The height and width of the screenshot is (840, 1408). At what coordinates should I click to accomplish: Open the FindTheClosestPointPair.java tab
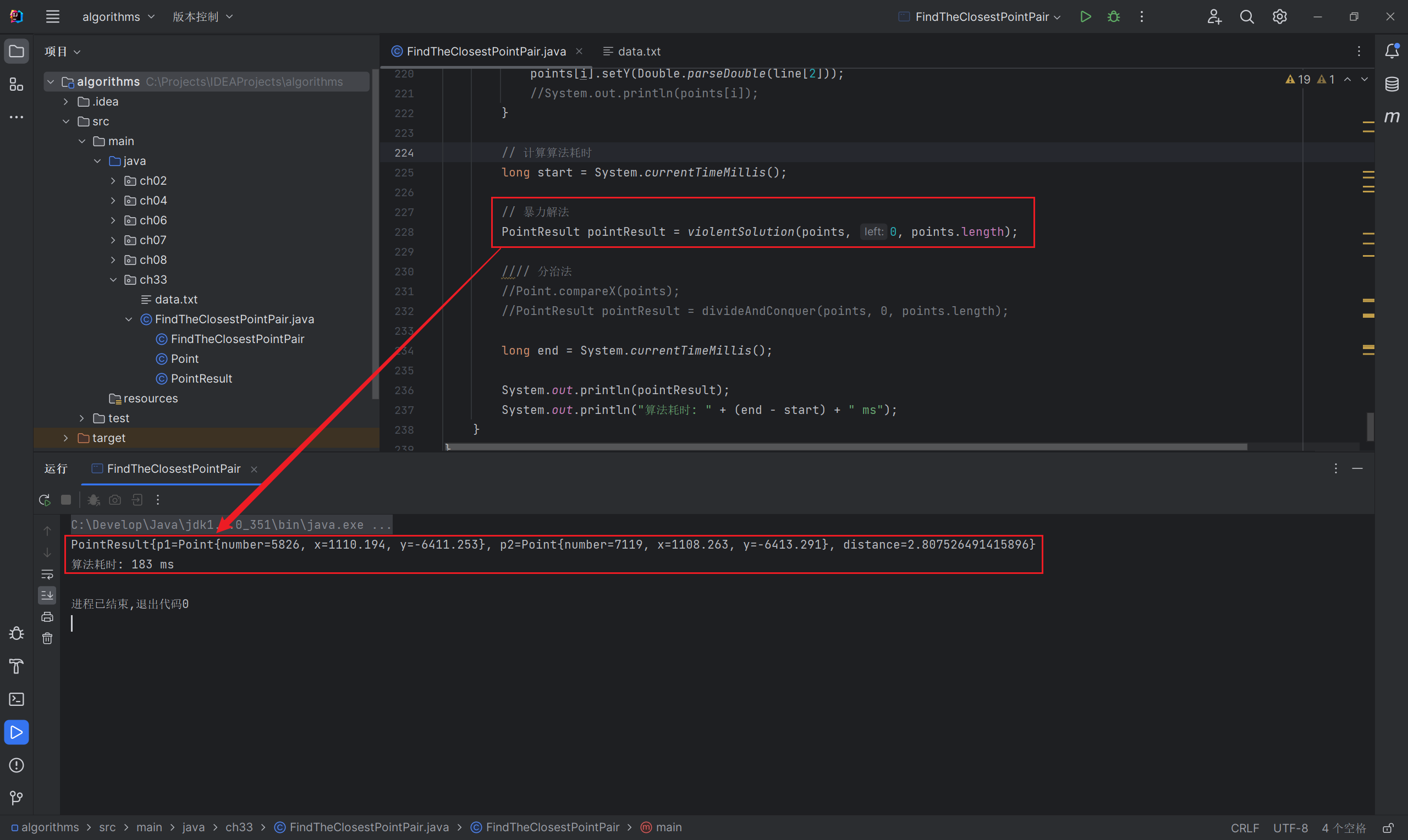(485, 51)
